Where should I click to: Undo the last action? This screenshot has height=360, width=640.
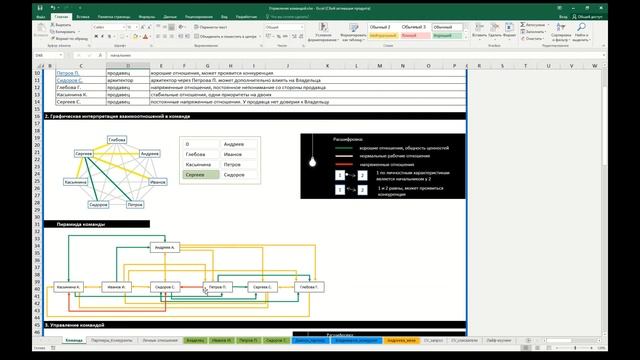coord(53,8)
